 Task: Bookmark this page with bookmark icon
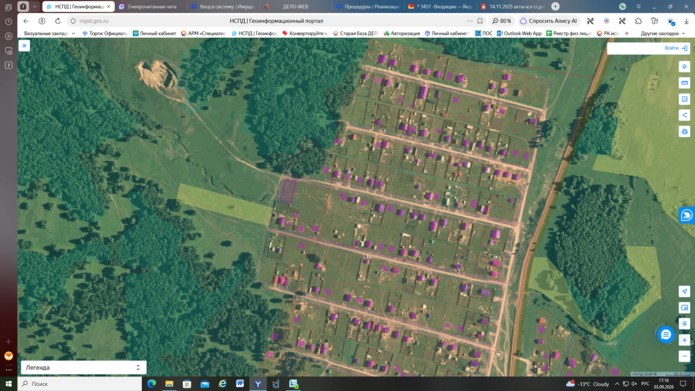[x=480, y=21]
